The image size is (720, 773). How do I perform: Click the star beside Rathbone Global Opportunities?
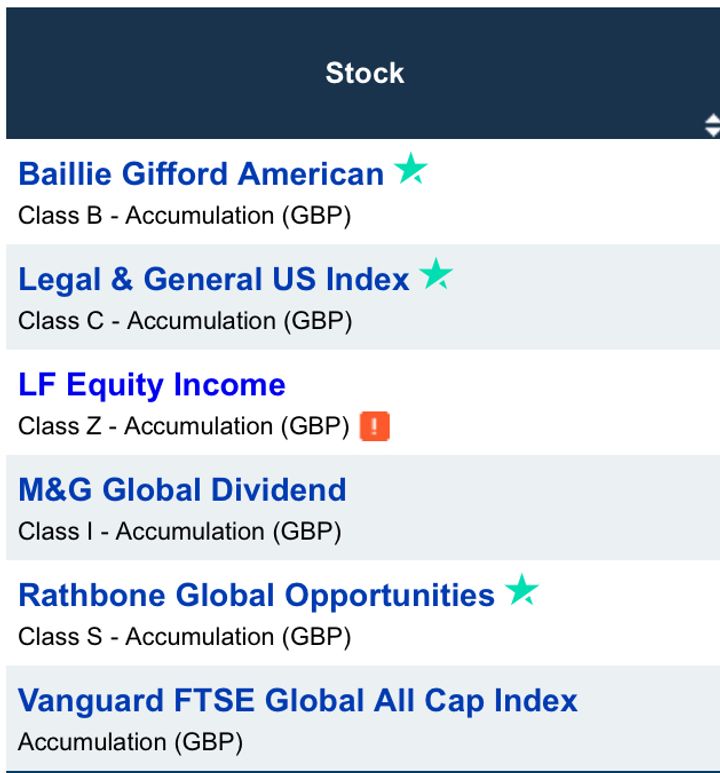coord(521,591)
